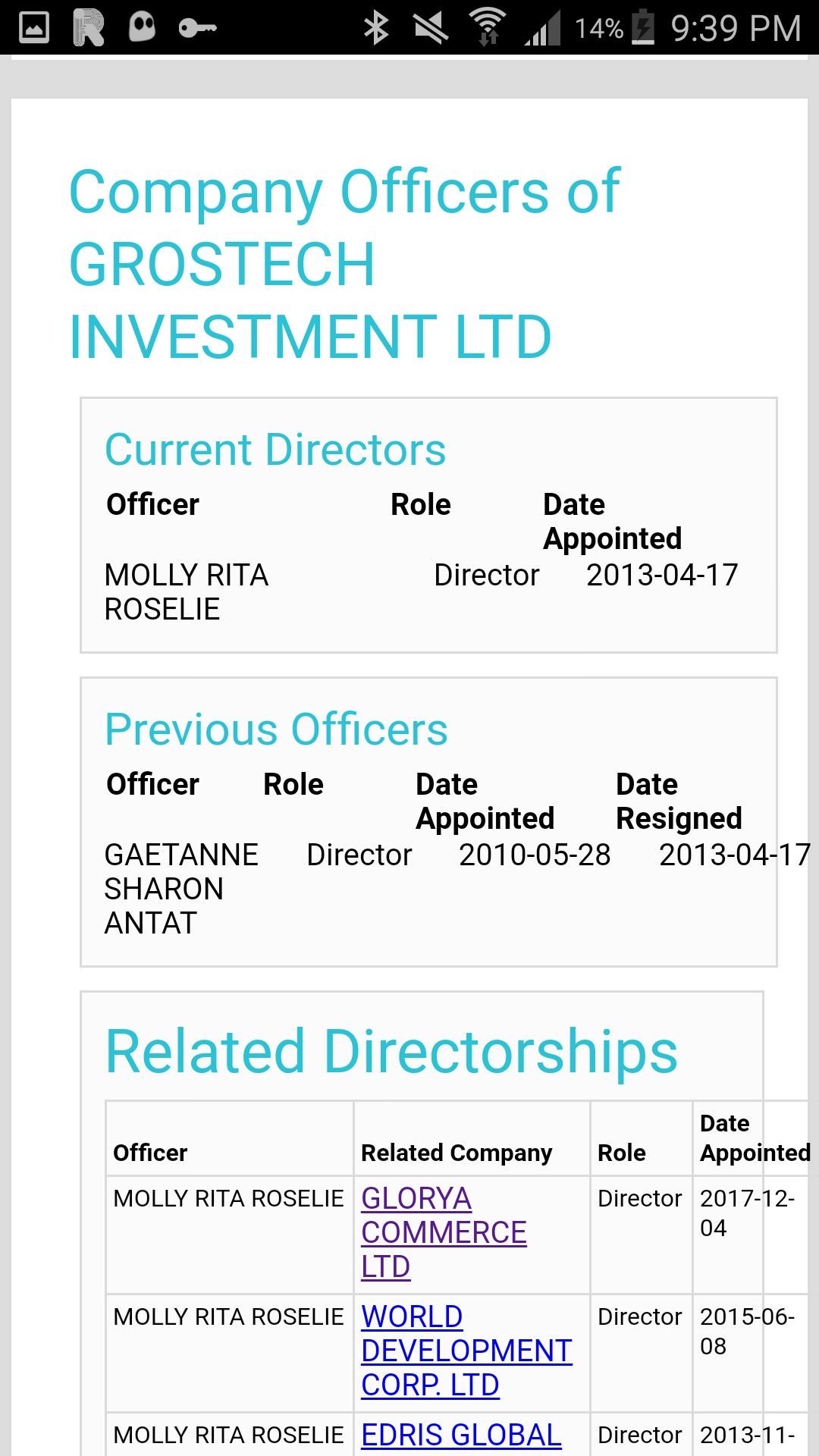
Task: Tap the VPN key status icon
Action: [x=198, y=29]
